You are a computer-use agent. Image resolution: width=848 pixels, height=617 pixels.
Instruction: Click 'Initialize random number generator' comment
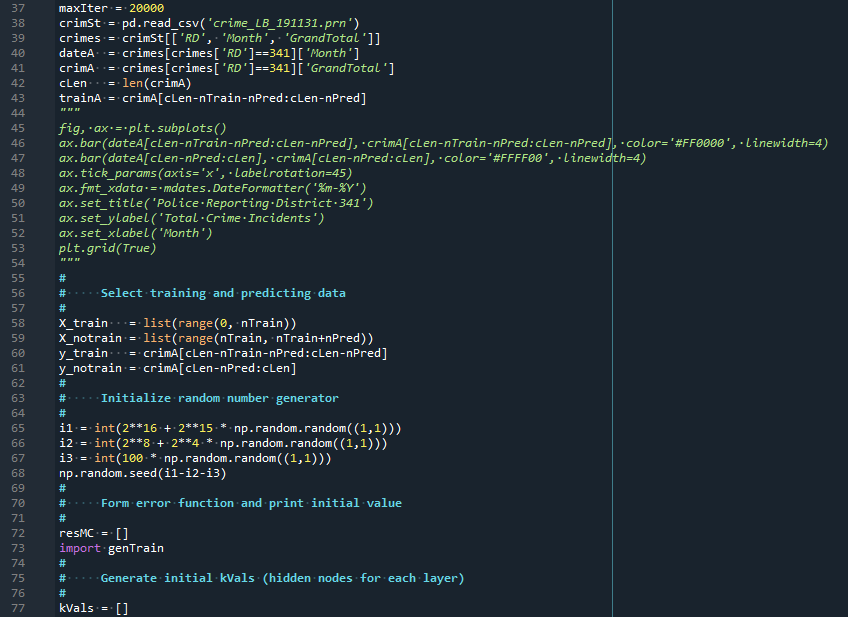point(220,398)
